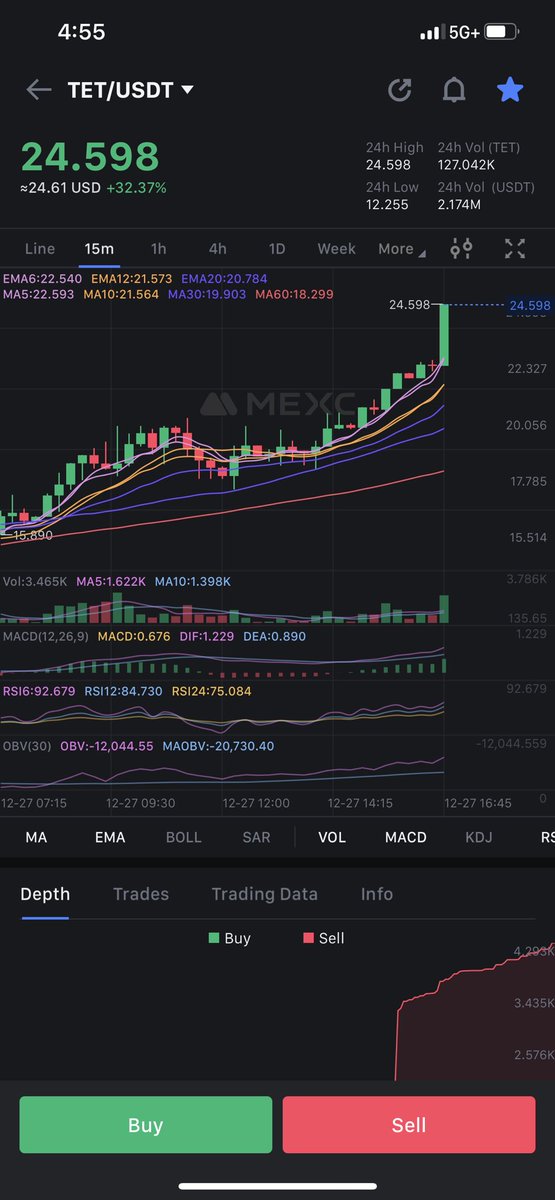Select the 1h timeframe
This screenshot has width=555, height=1200.
point(158,249)
